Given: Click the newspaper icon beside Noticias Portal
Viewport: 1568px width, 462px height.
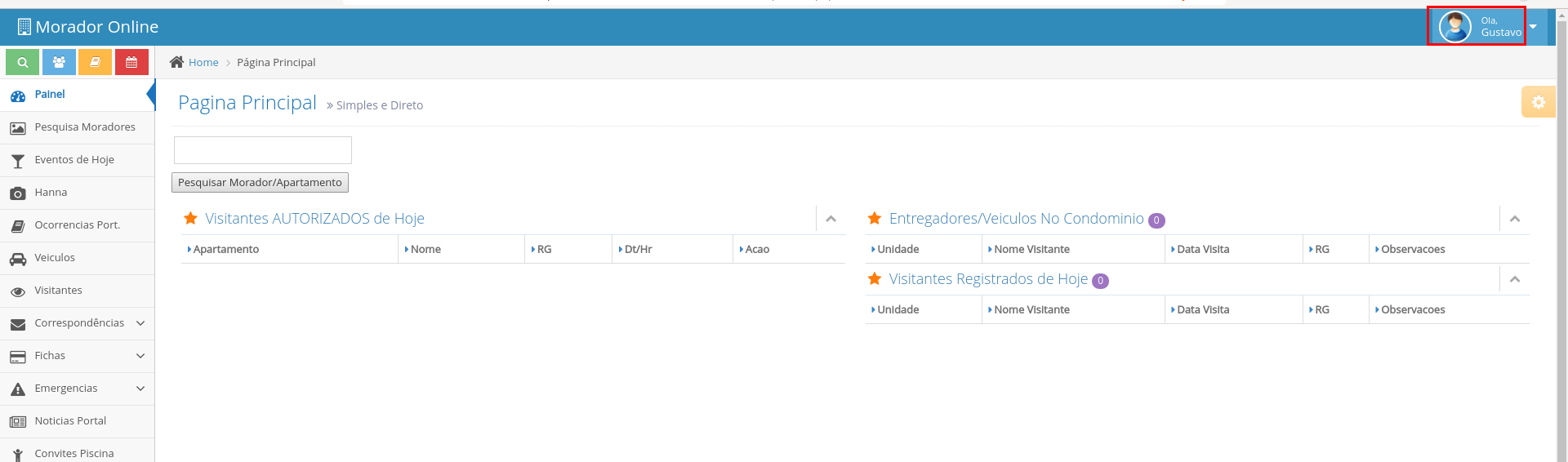Looking at the screenshot, I should pos(18,422).
